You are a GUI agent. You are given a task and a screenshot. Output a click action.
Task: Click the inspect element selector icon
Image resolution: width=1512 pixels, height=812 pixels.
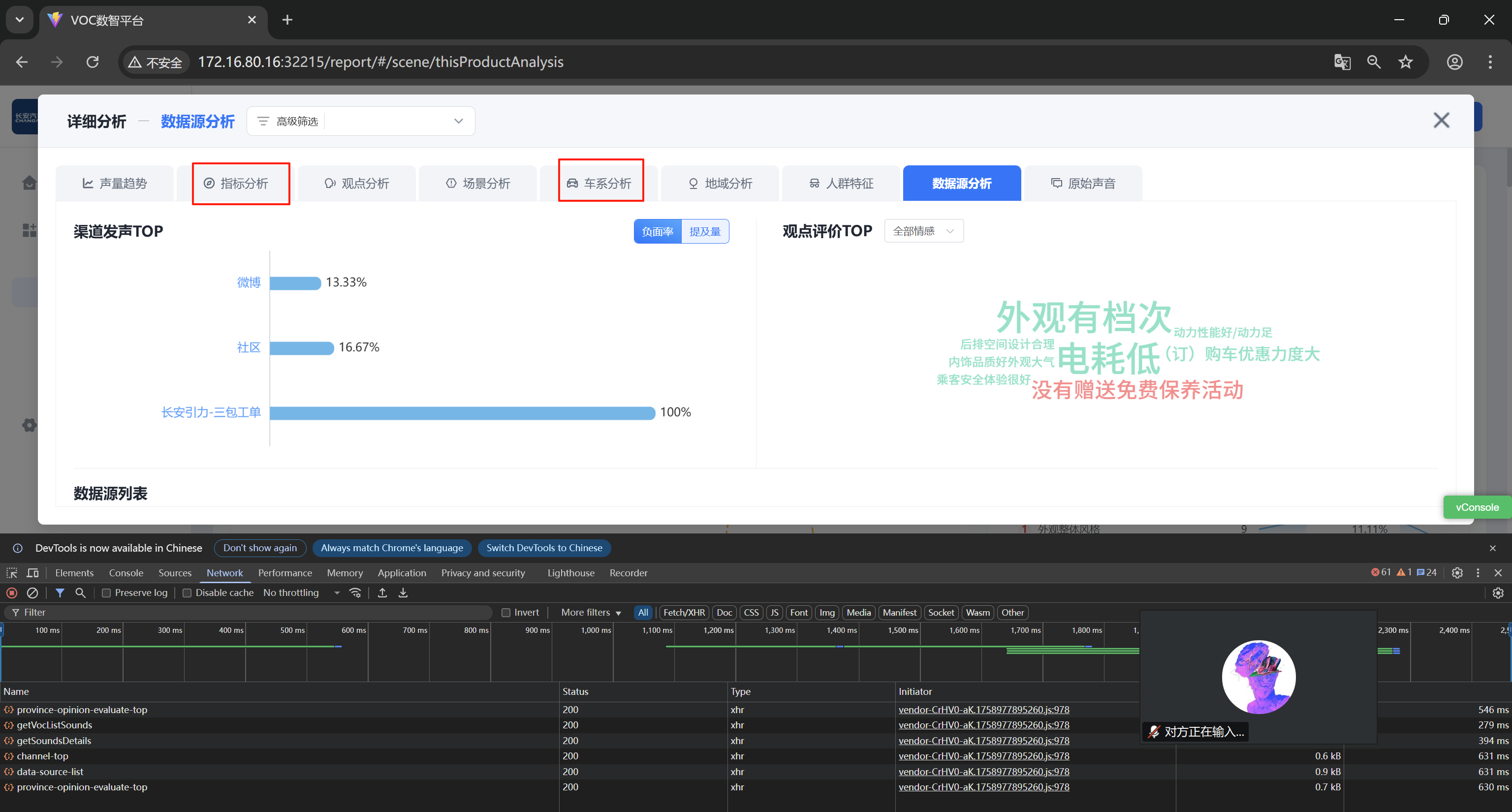[12, 573]
